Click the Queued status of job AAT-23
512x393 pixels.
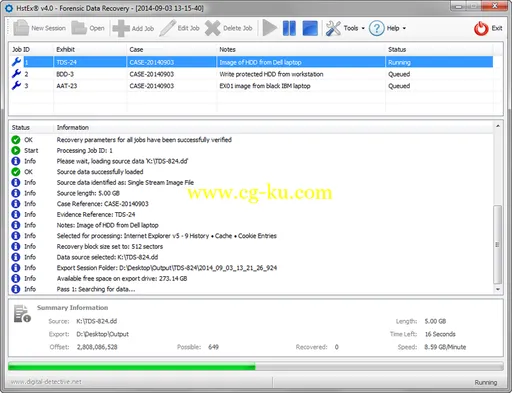[x=399, y=86]
